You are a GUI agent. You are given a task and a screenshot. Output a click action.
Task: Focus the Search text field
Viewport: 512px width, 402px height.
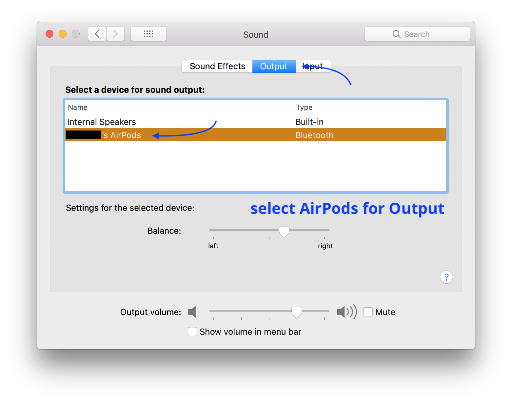pos(417,34)
